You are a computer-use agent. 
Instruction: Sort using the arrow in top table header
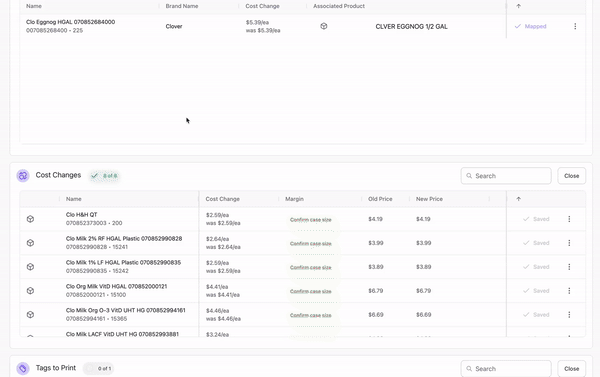tap(518, 6)
